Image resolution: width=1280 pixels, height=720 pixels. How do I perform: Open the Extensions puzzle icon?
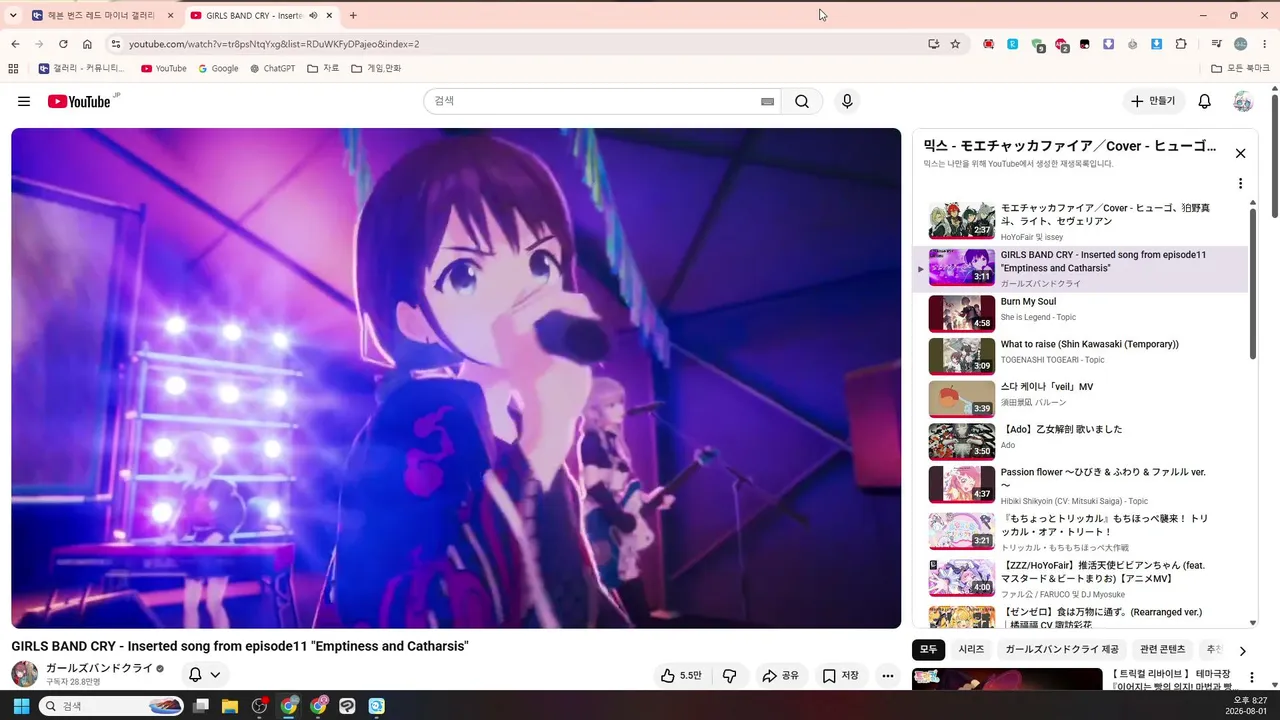(x=1181, y=44)
